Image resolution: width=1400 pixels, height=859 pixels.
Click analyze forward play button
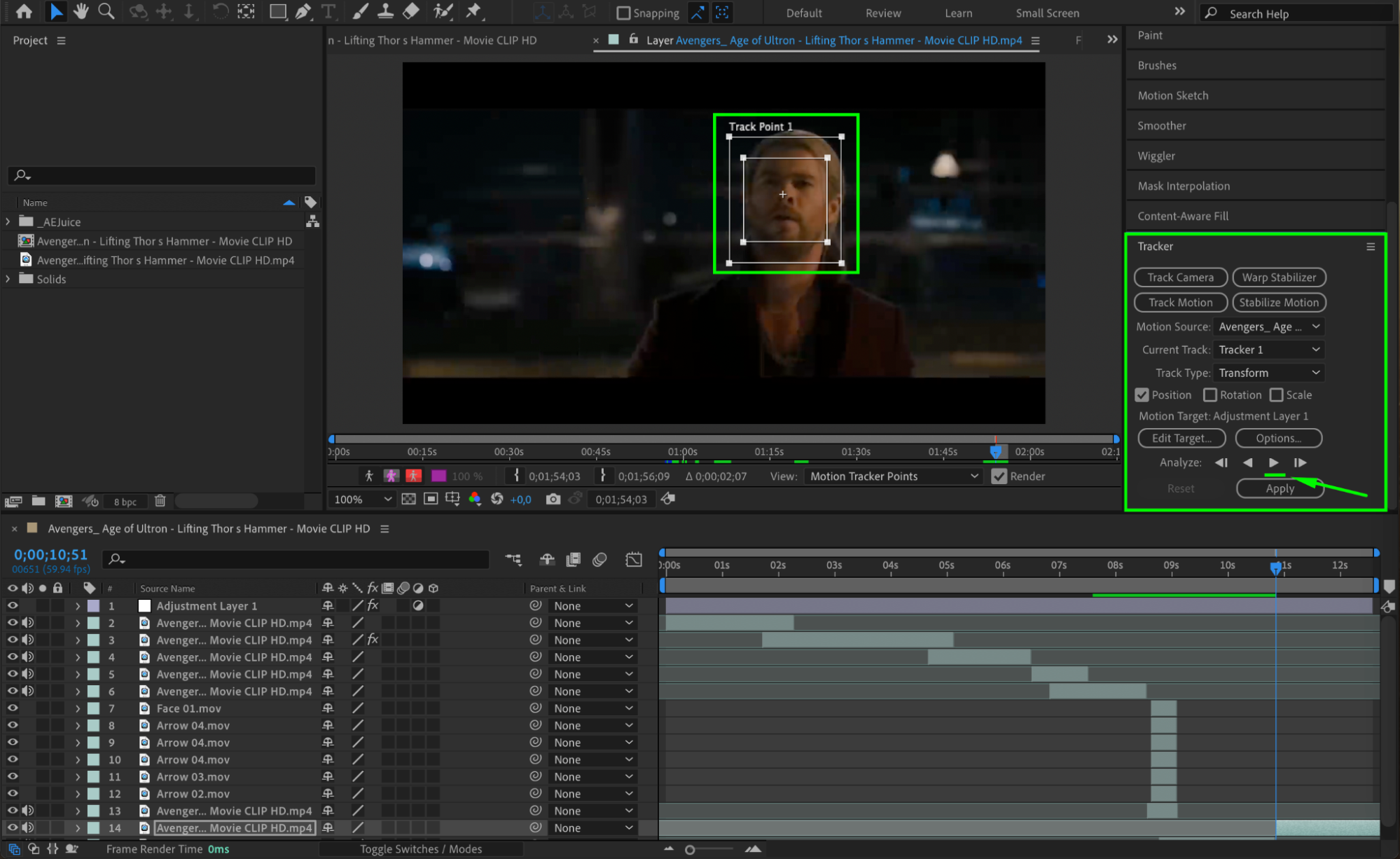pos(1273,462)
